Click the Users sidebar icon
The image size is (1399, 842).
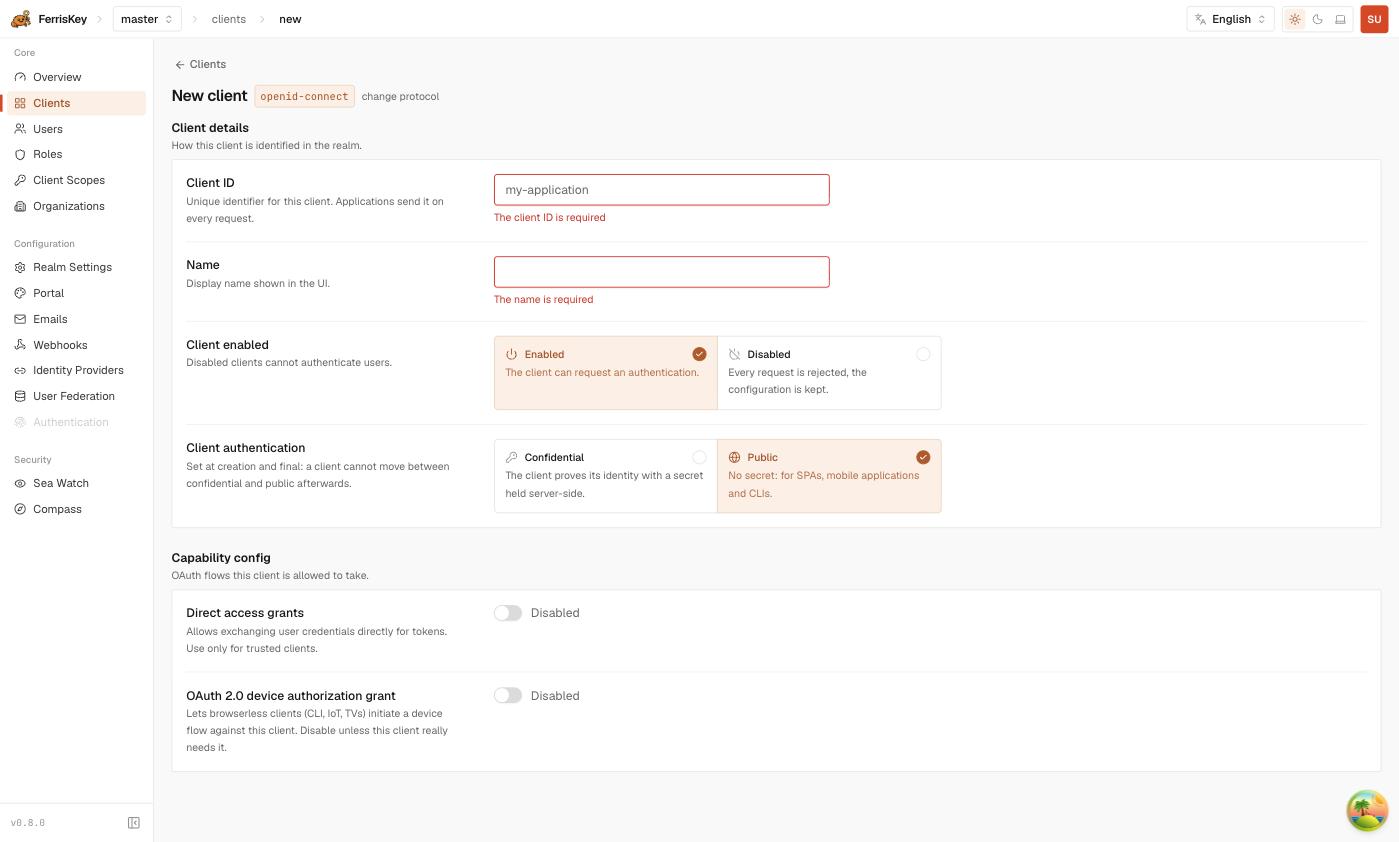coord(20,129)
